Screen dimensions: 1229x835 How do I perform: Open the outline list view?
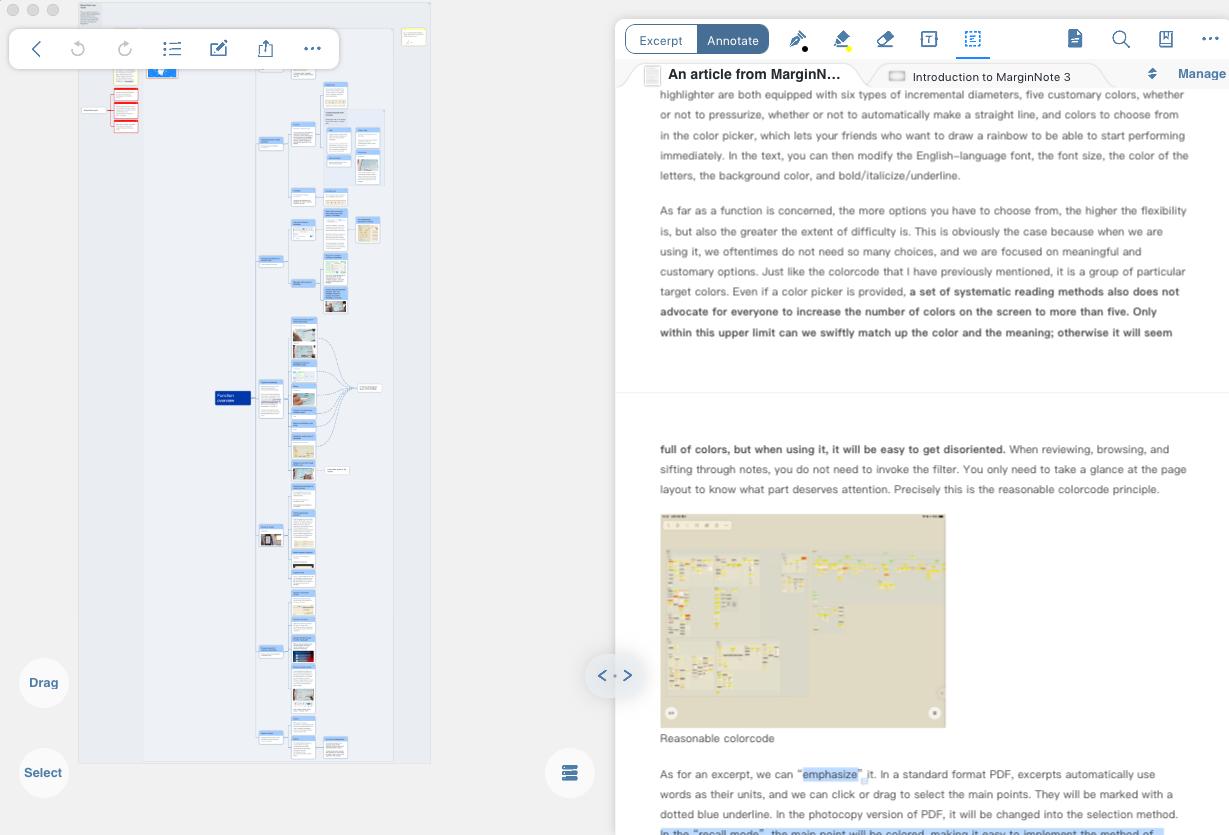[x=172, y=49]
